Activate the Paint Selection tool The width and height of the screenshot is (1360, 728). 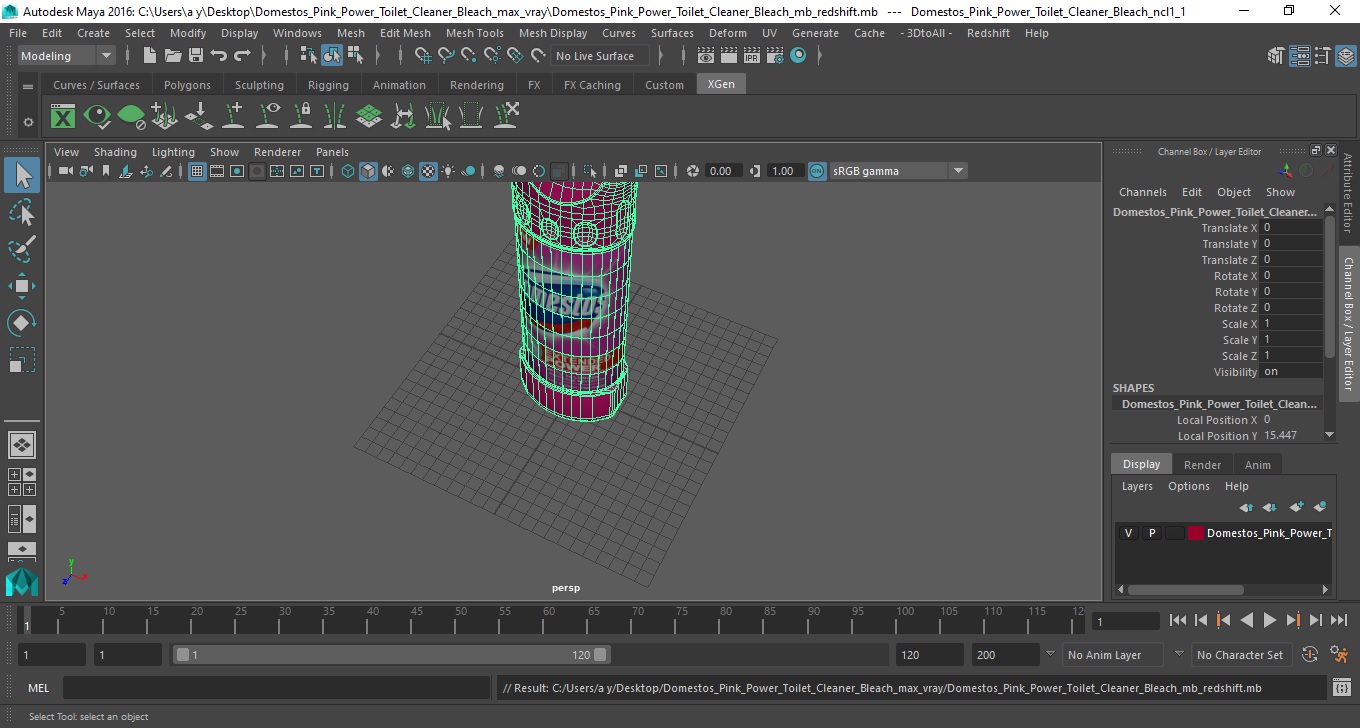pos(22,249)
